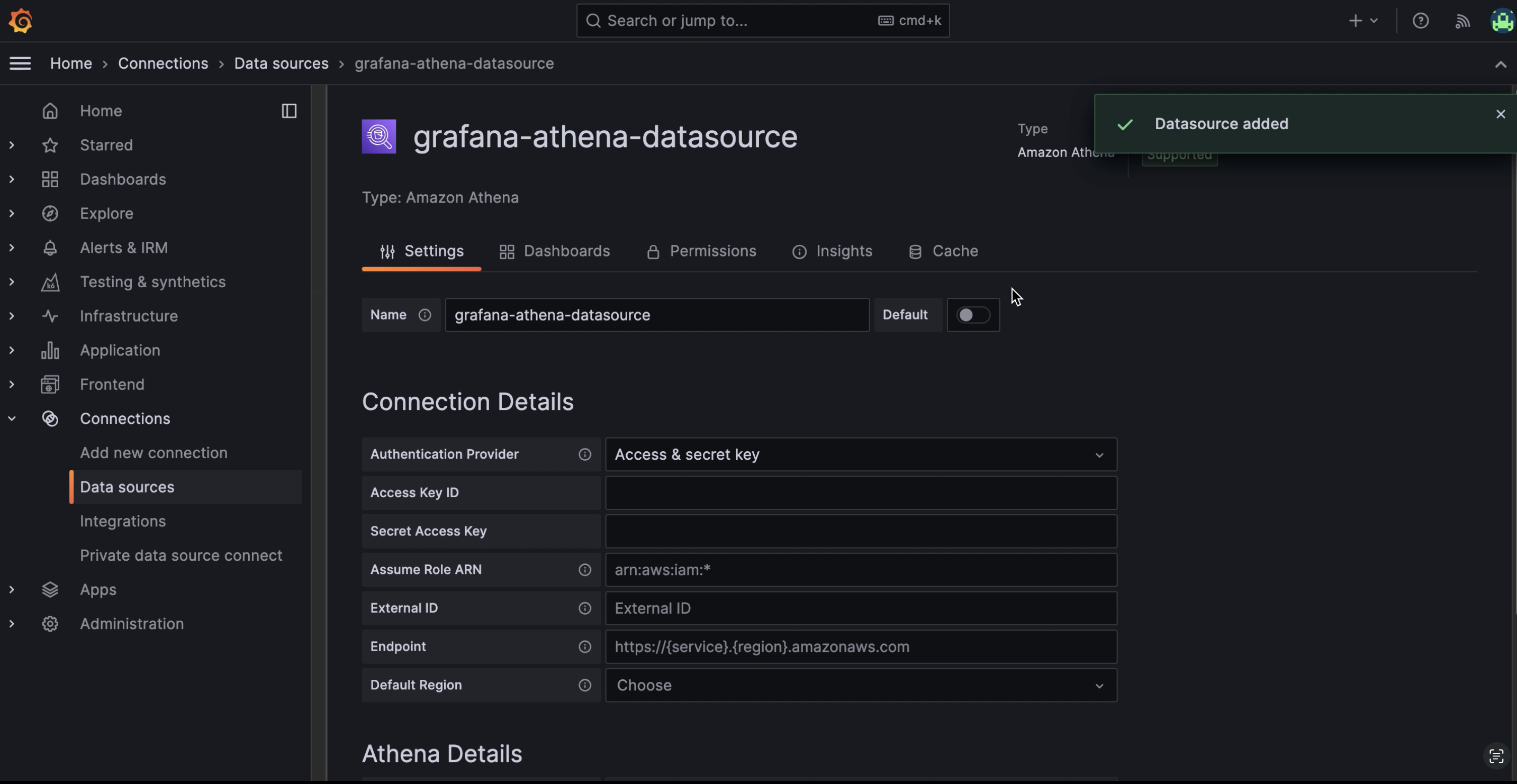Expand the Infrastructure section chevron

click(12, 315)
